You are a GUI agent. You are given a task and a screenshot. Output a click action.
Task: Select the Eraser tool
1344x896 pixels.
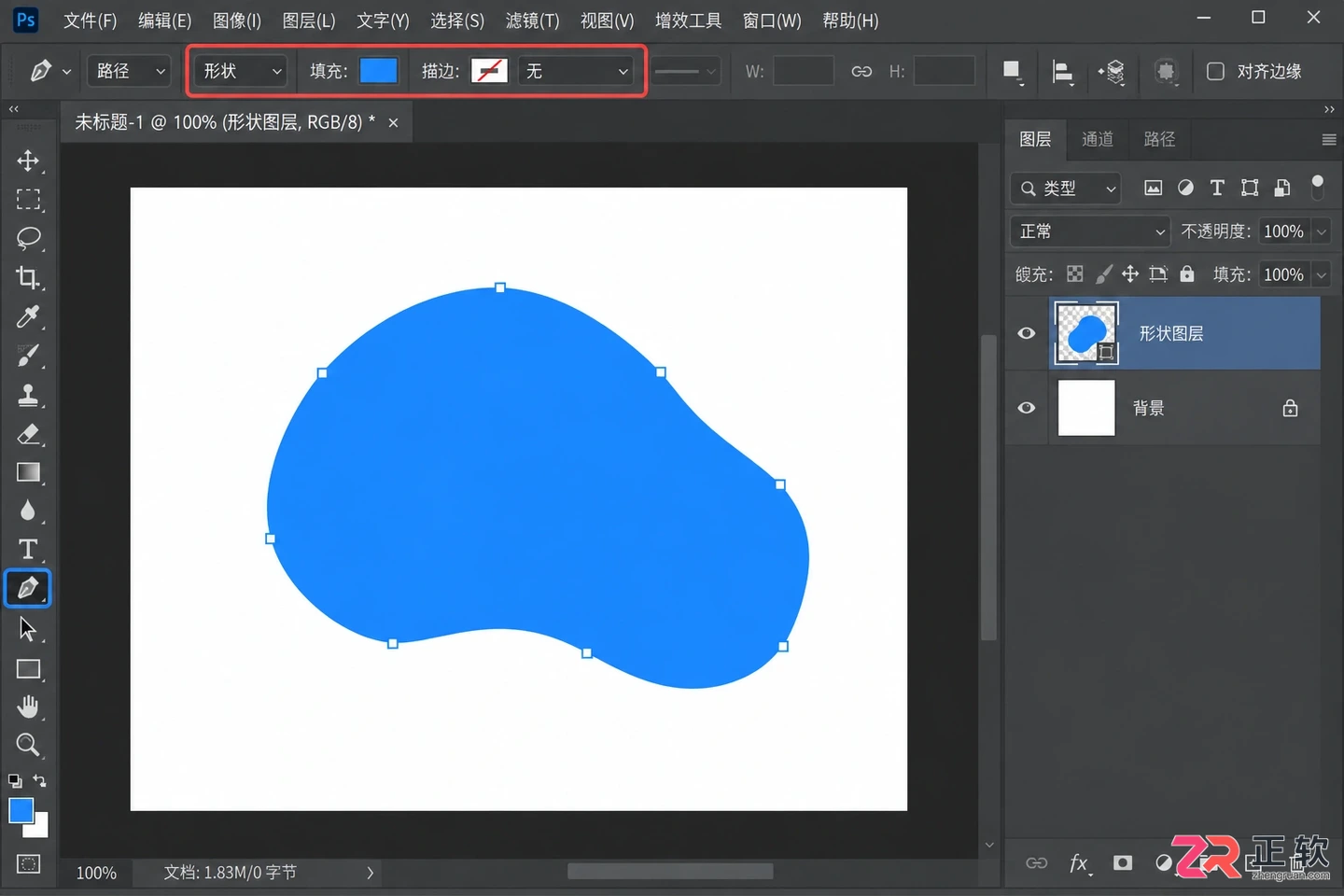(28, 434)
